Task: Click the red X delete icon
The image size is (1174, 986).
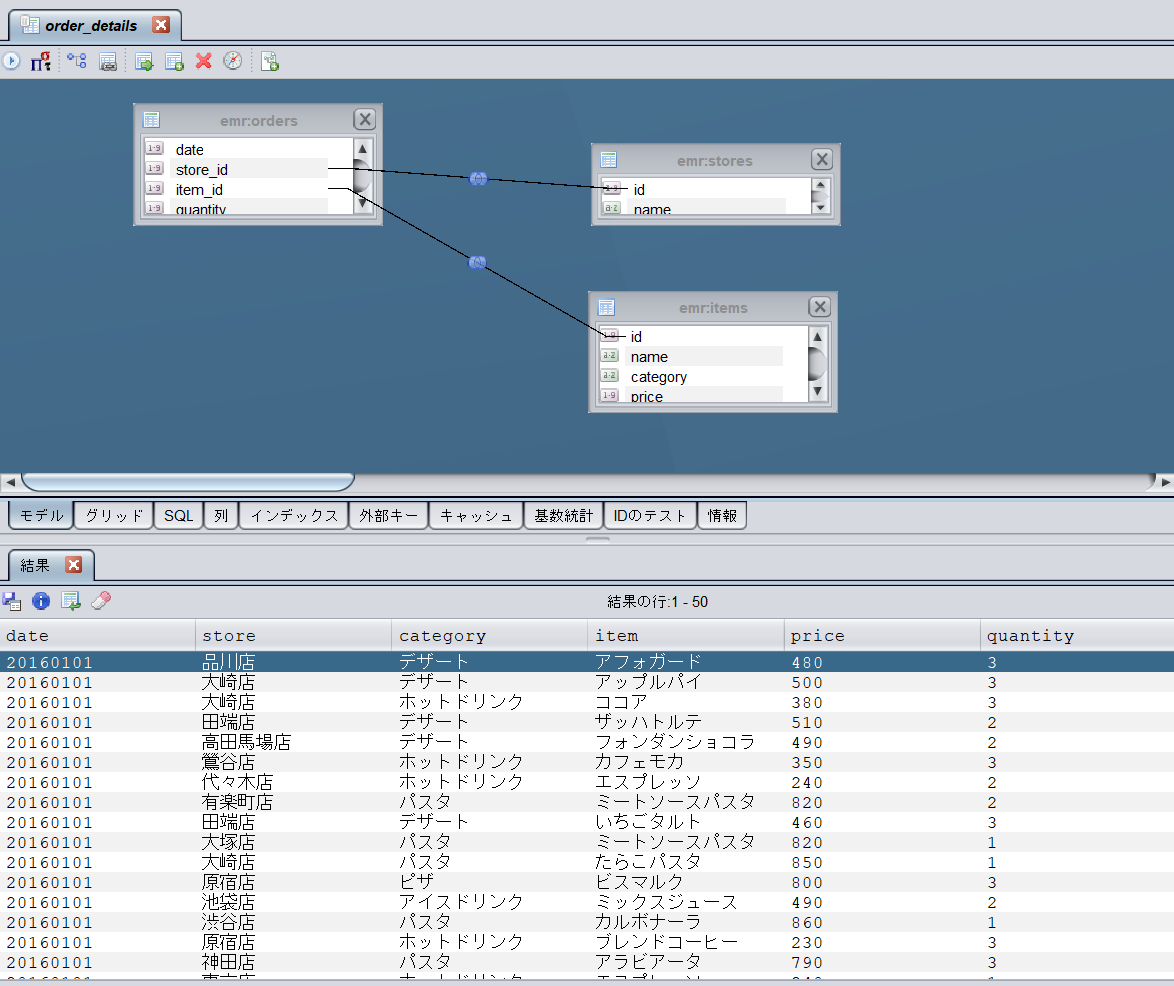Action: [204, 61]
